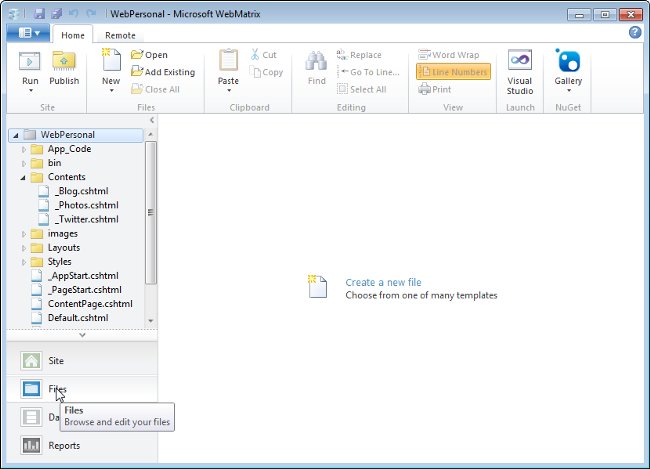
Task: Click the Redo arrow in title bar
Action: click(x=91, y=13)
